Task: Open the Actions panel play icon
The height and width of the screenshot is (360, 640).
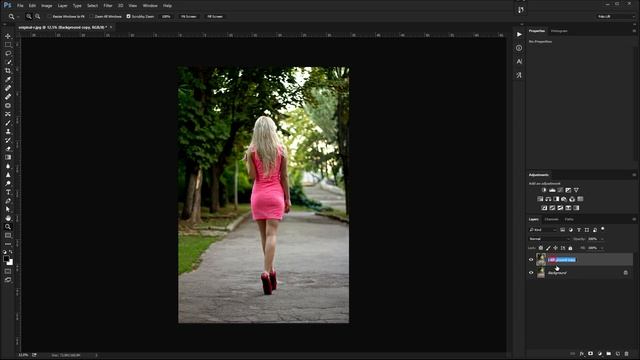Action: tap(519, 34)
